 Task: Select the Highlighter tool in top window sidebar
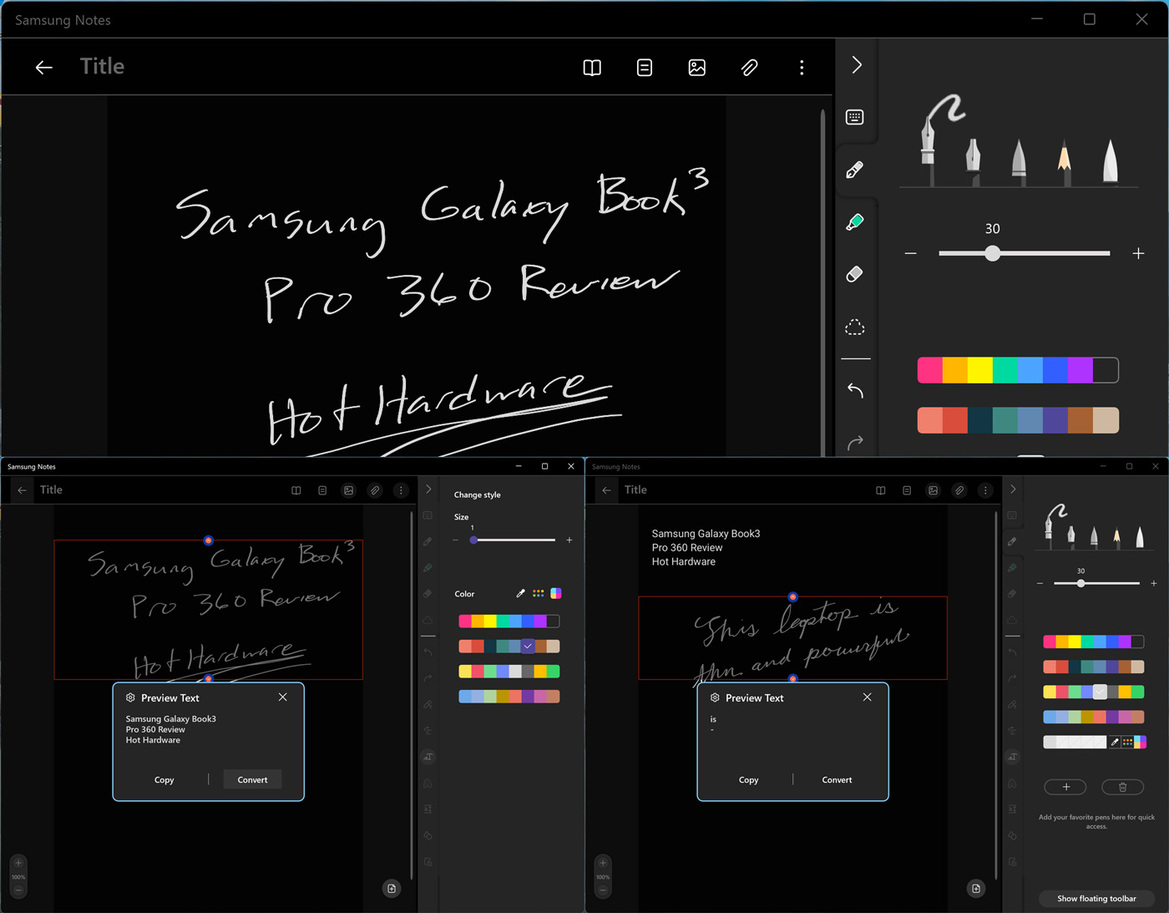click(x=855, y=222)
